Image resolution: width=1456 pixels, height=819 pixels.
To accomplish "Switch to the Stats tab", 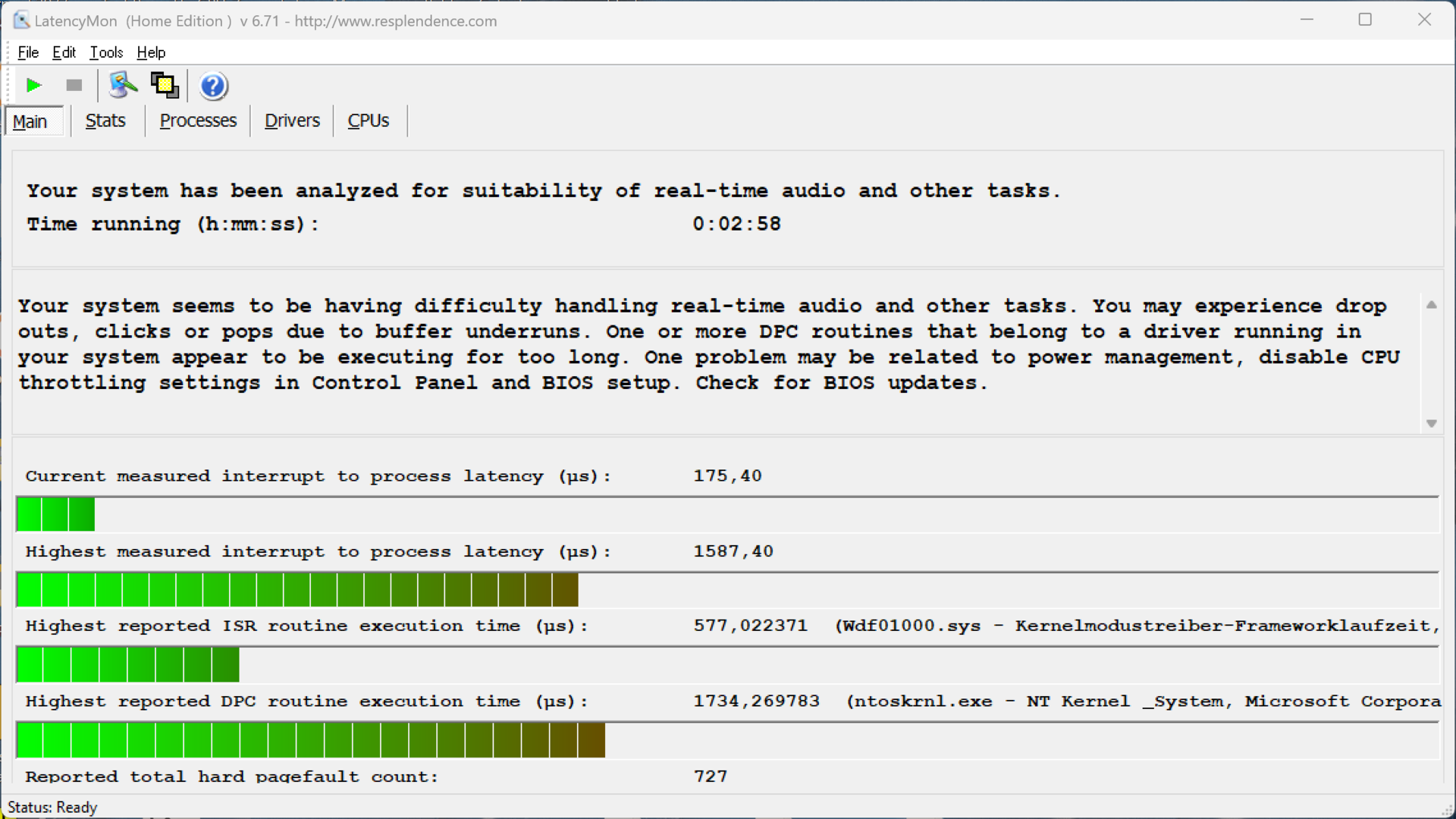I will point(105,121).
